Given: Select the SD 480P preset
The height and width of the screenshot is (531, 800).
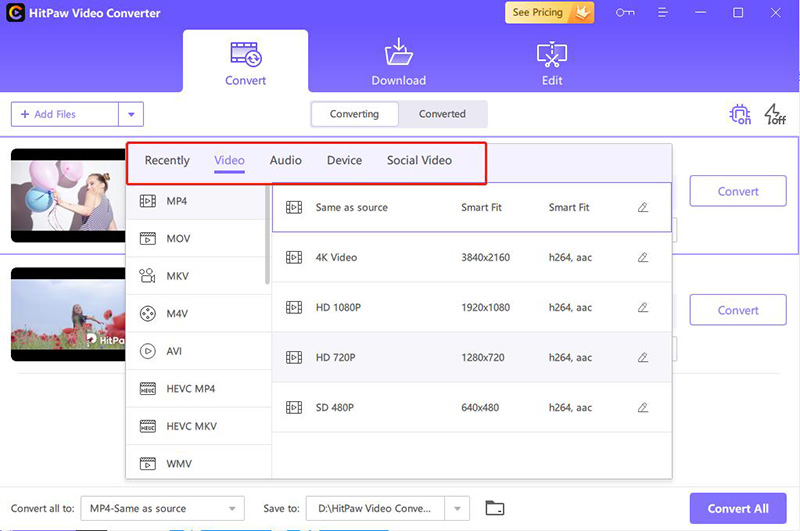Looking at the screenshot, I should pos(471,407).
